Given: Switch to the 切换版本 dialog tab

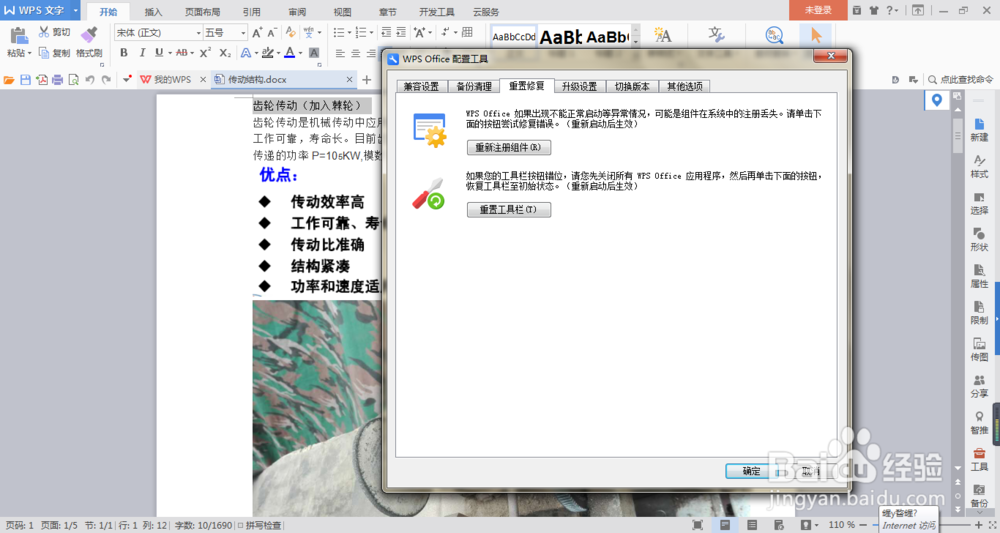Looking at the screenshot, I should [x=632, y=86].
